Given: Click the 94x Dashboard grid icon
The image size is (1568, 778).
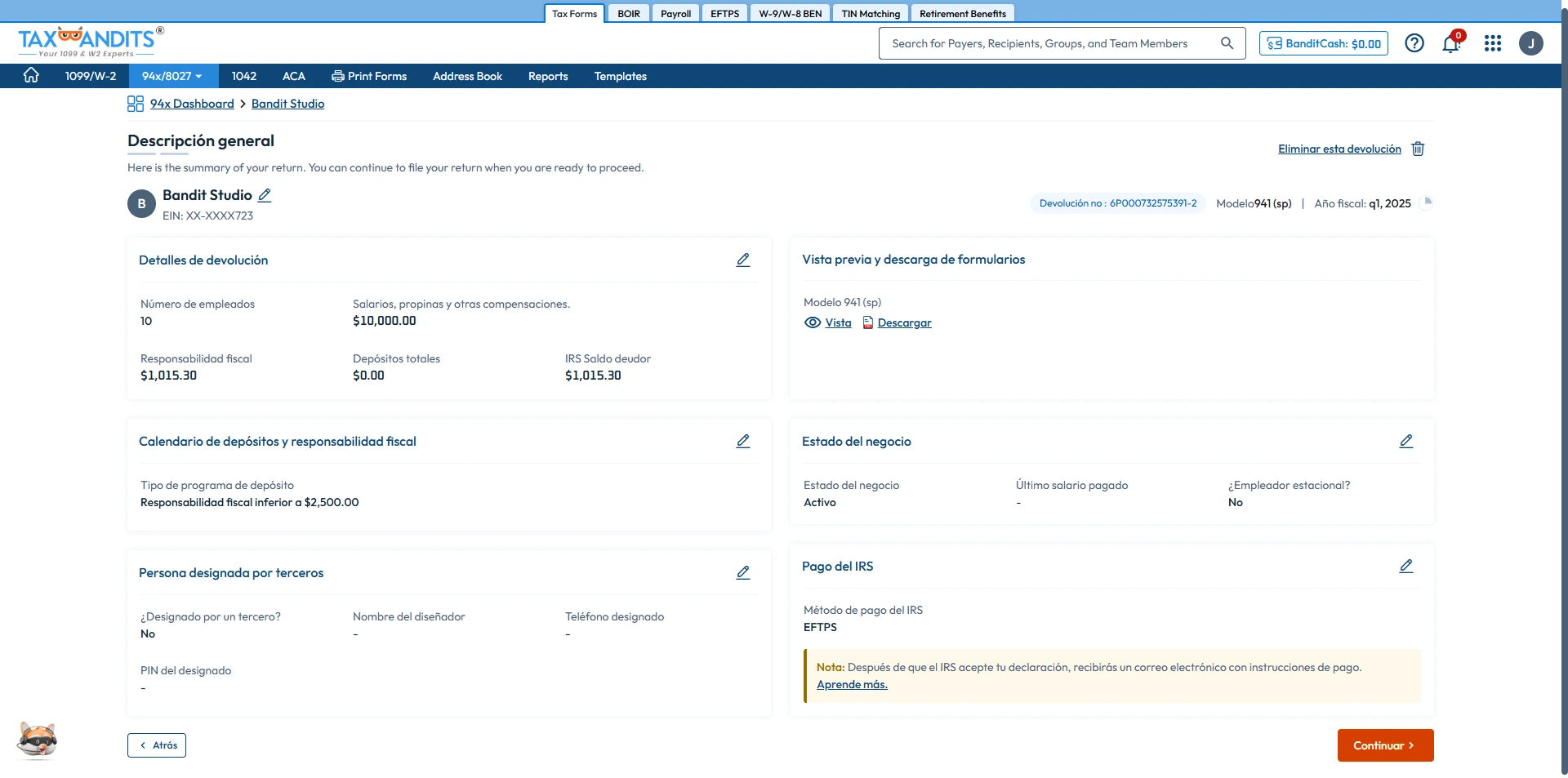Looking at the screenshot, I should click(x=136, y=104).
